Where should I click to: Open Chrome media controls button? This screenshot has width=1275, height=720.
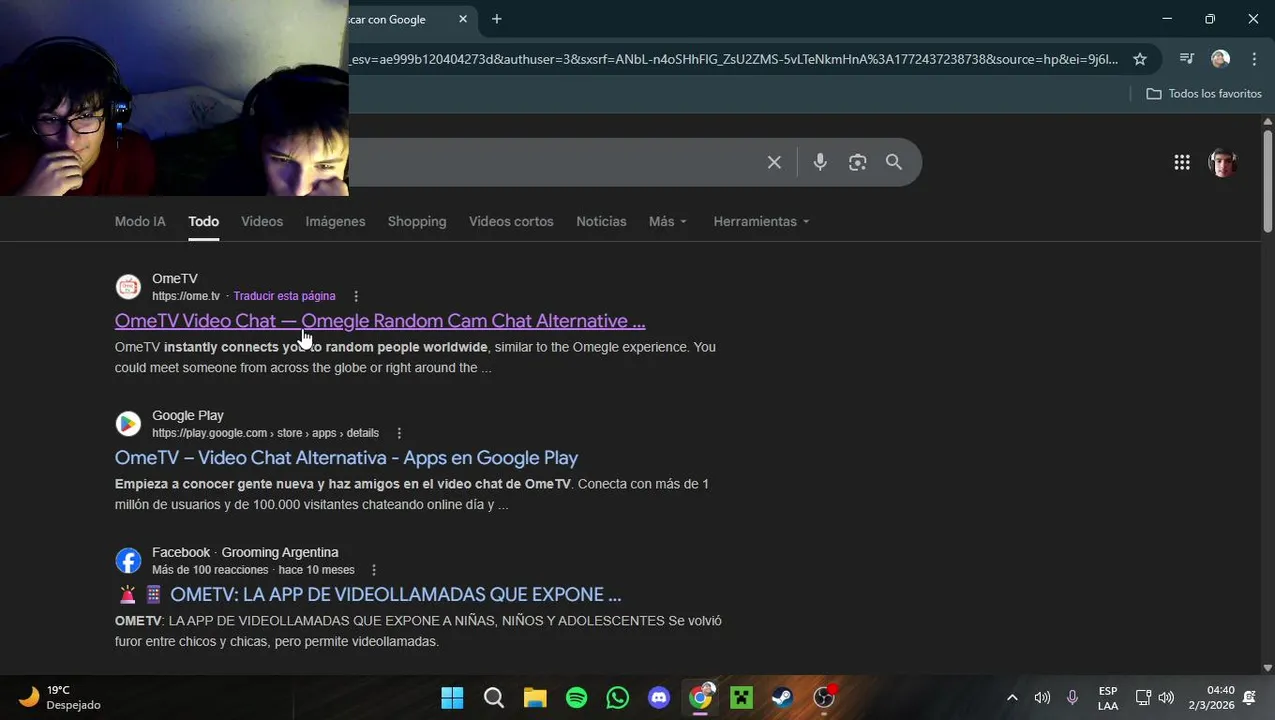[x=1187, y=59]
